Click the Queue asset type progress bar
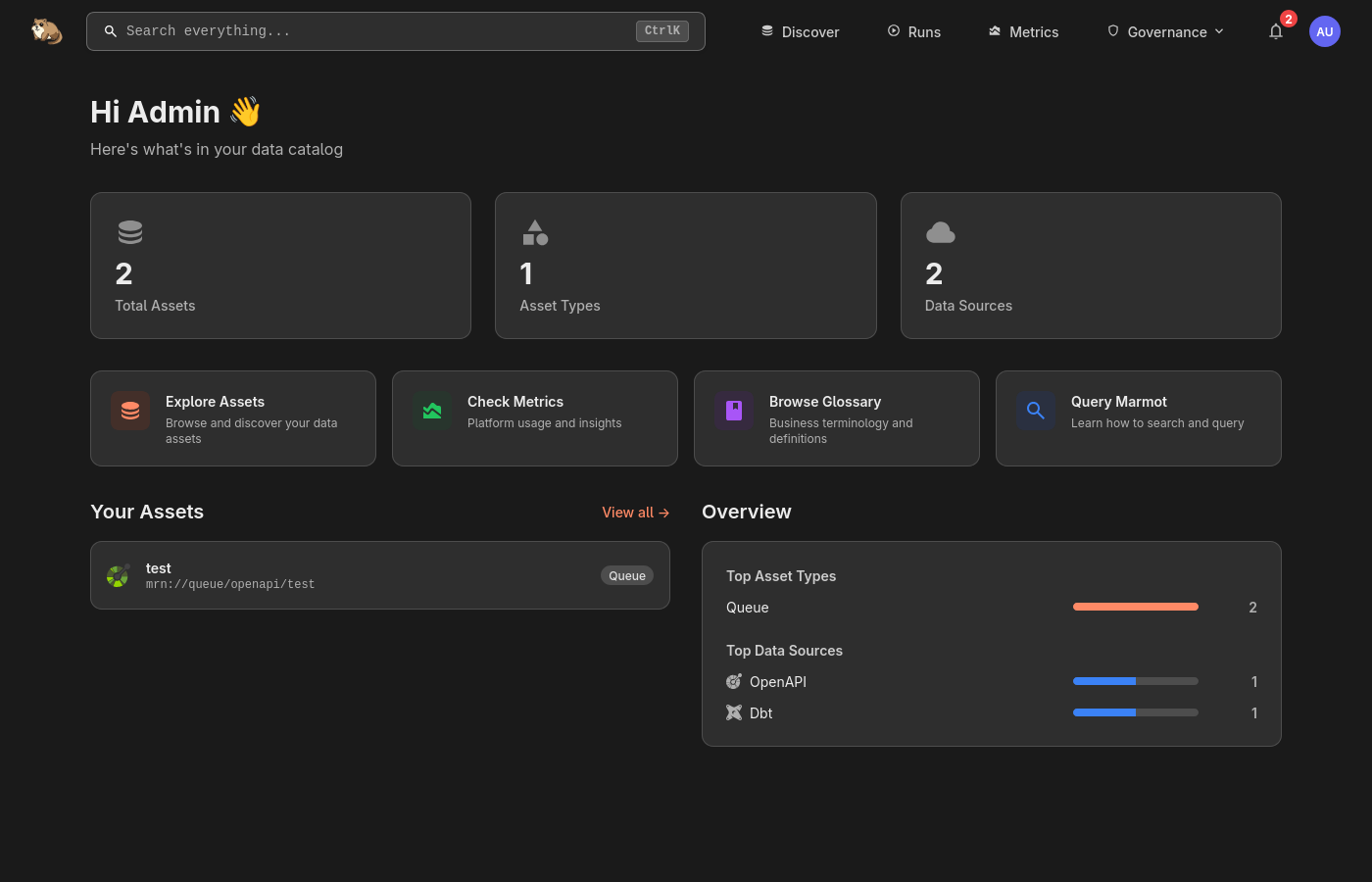Viewport: 1372px width, 882px height. [x=1135, y=608]
